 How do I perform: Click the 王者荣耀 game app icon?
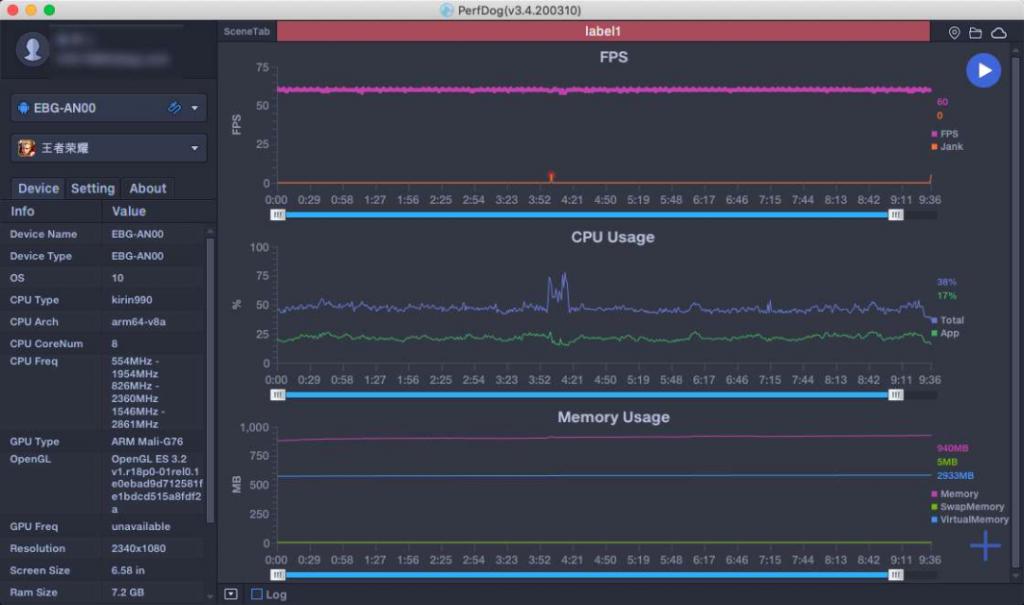coord(26,148)
